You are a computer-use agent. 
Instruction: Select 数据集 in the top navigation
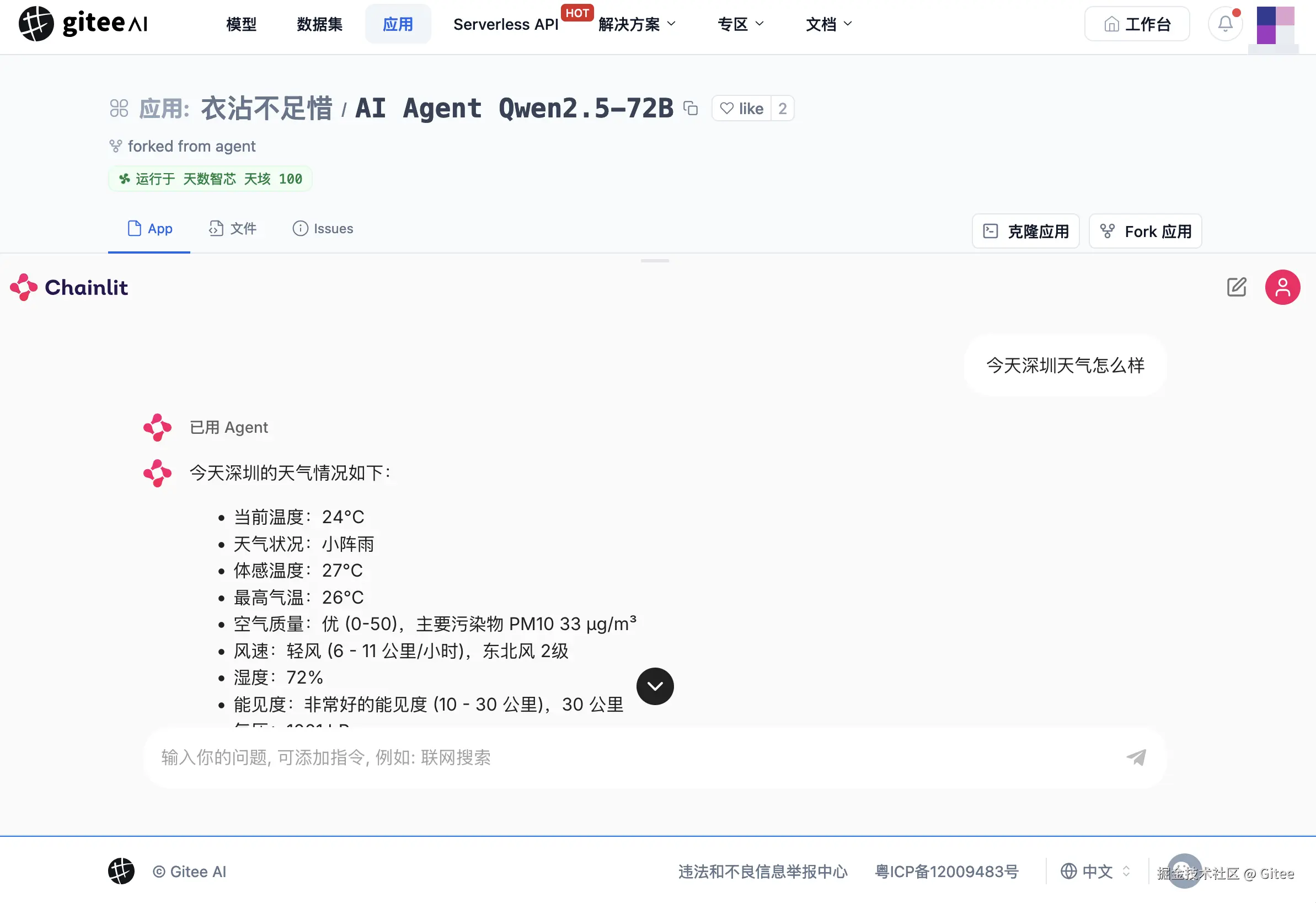tap(319, 24)
